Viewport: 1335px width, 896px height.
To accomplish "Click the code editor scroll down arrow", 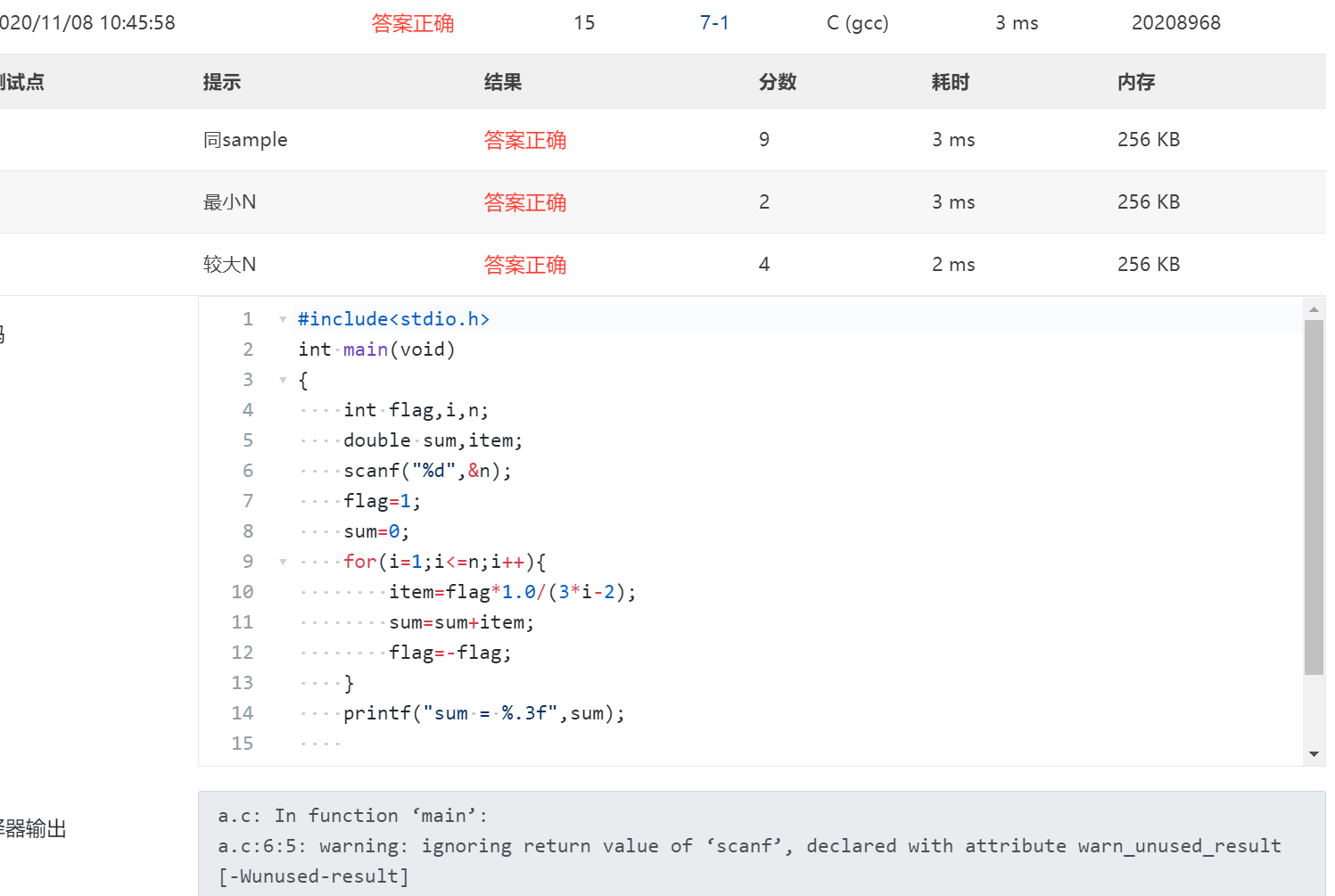I will [x=1314, y=754].
